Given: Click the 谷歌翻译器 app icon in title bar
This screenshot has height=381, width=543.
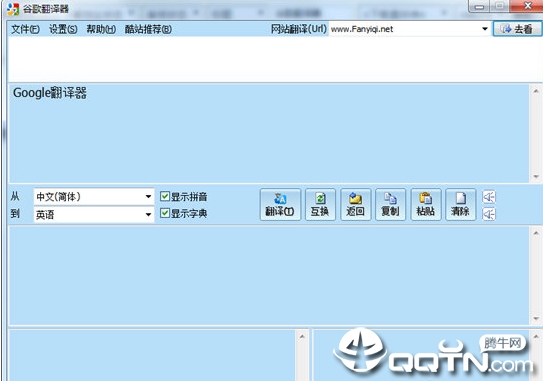Looking at the screenshot, I should [x=13, y=9].
